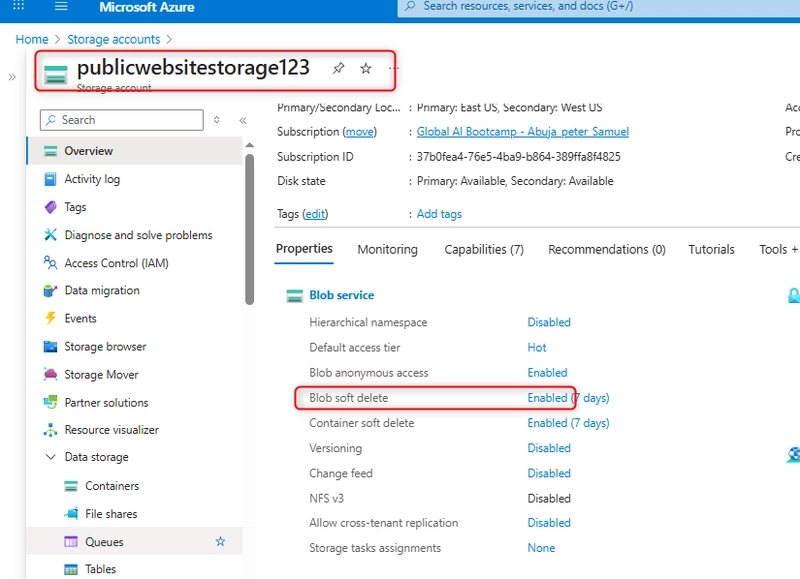This screenshot has width=800, height=579.
Task: Collapse the resource menu panel
Action: pos(243,120)
